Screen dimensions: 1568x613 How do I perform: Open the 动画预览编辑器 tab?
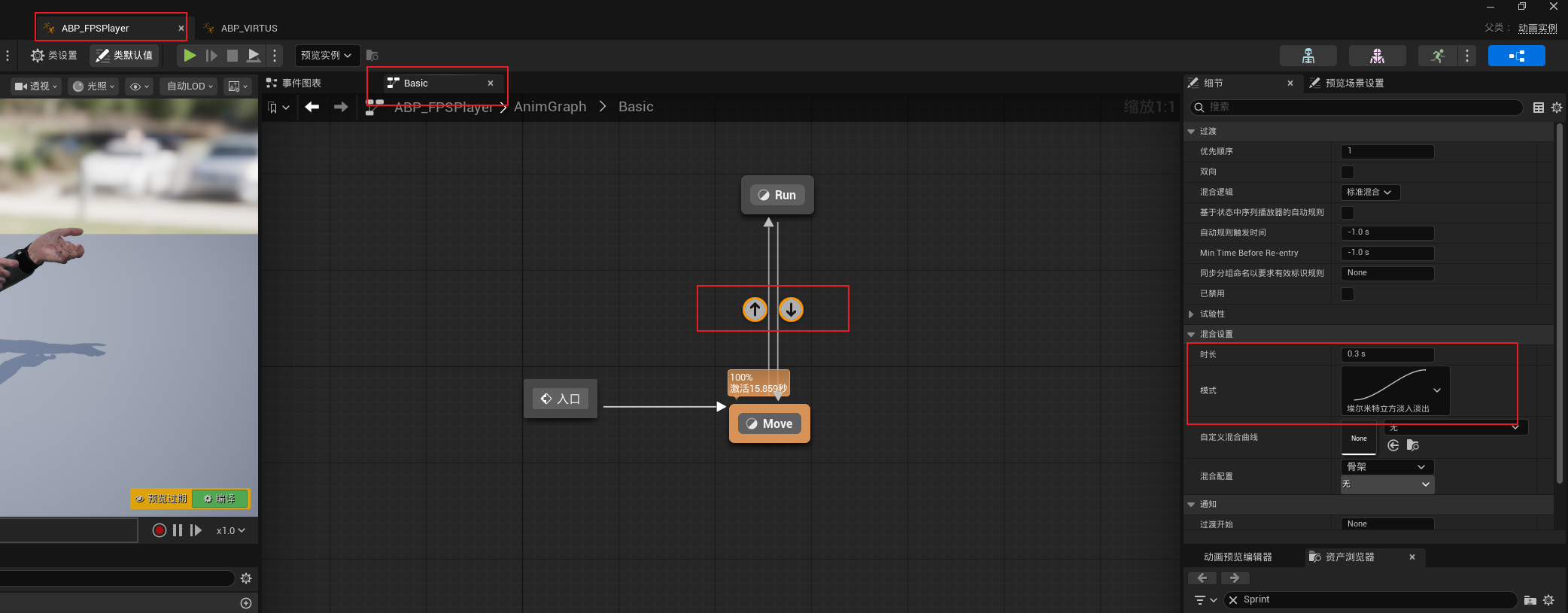click(x=1238, y=557)
